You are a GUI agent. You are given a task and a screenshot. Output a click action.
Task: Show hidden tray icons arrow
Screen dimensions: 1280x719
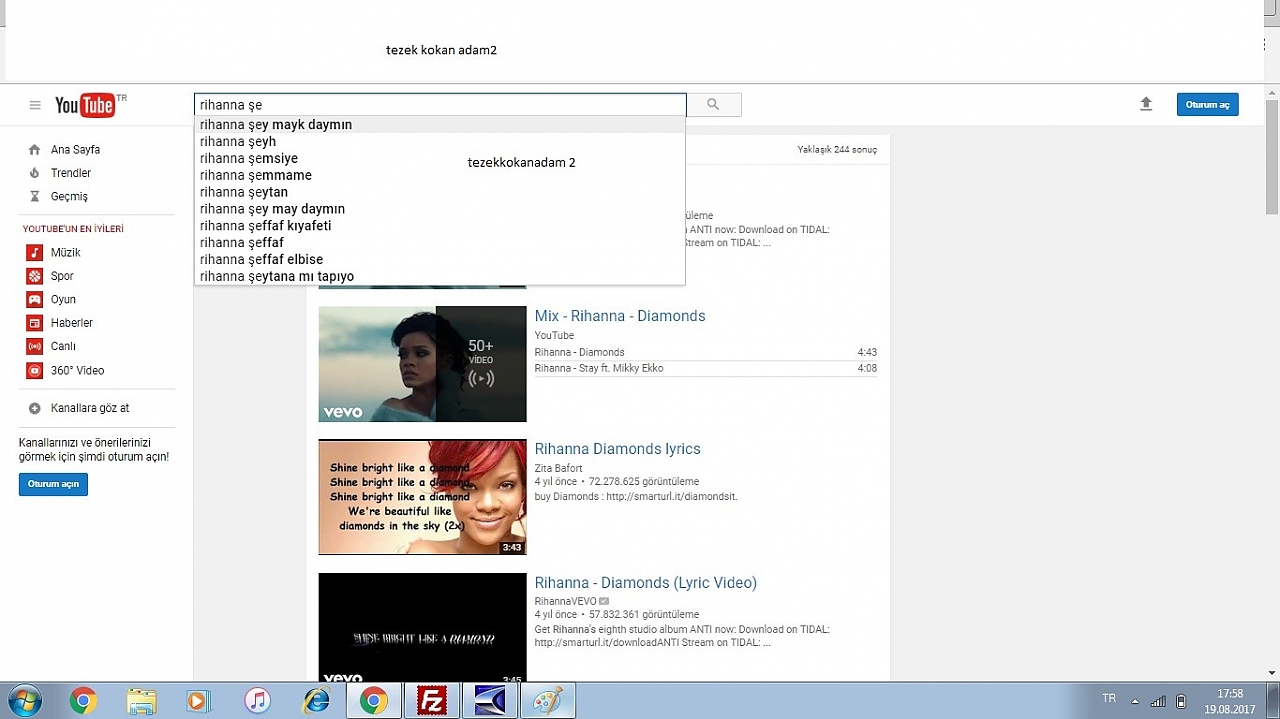(1135, 701)
